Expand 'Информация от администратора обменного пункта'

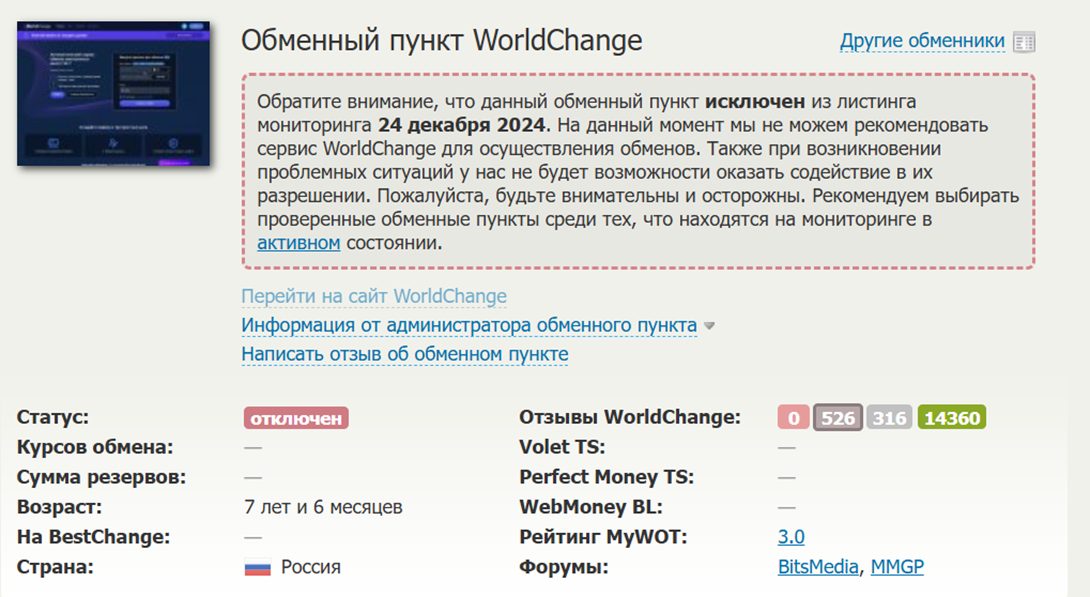click(x=469, y=325)
